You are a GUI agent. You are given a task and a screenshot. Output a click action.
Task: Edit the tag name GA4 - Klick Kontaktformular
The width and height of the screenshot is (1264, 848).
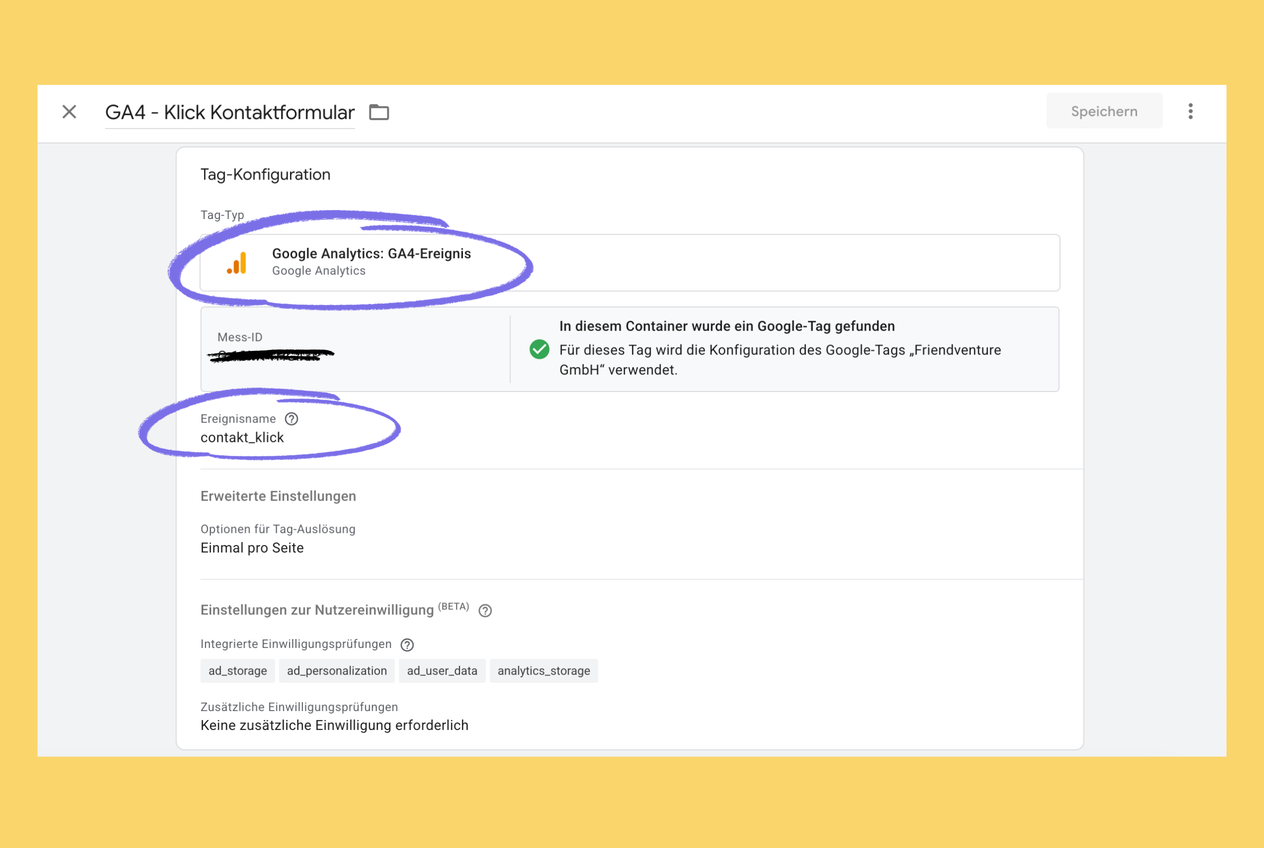[x=230, y=112]
